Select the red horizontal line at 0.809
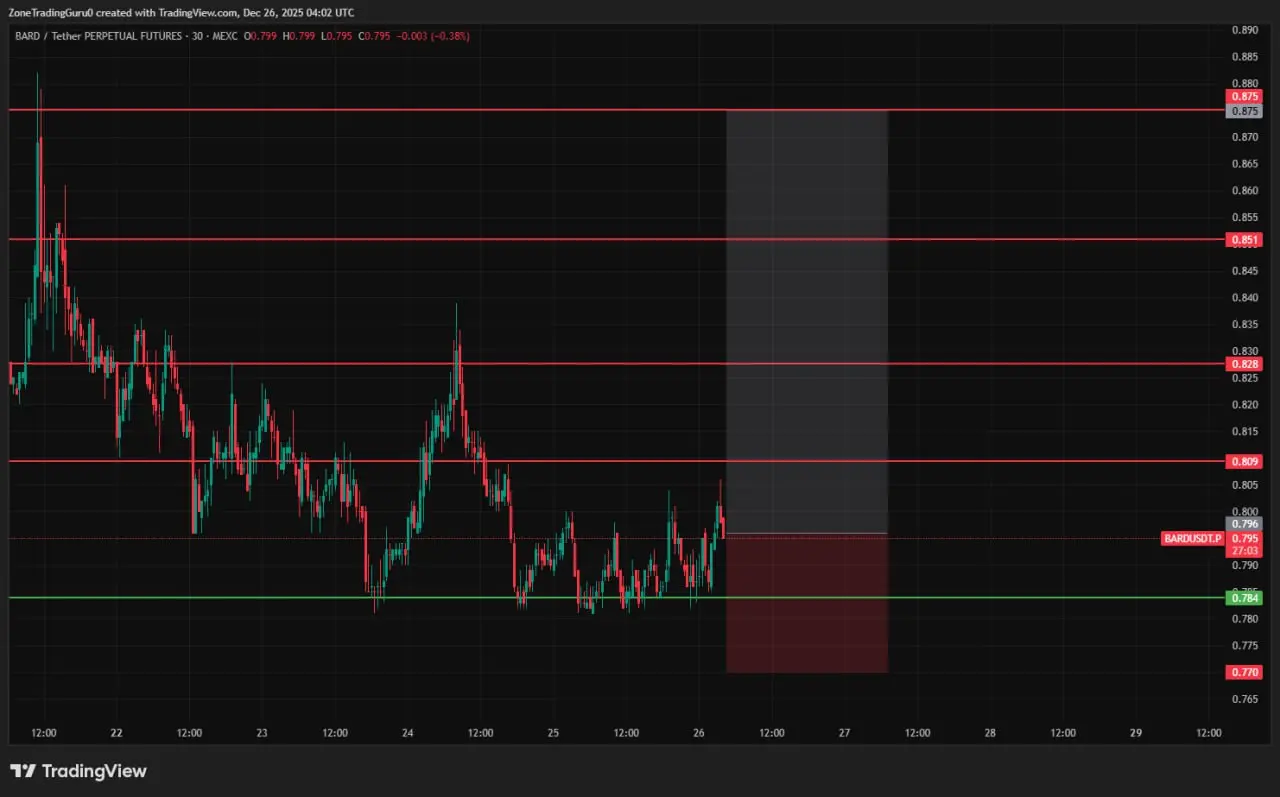 tap(617, 461)
